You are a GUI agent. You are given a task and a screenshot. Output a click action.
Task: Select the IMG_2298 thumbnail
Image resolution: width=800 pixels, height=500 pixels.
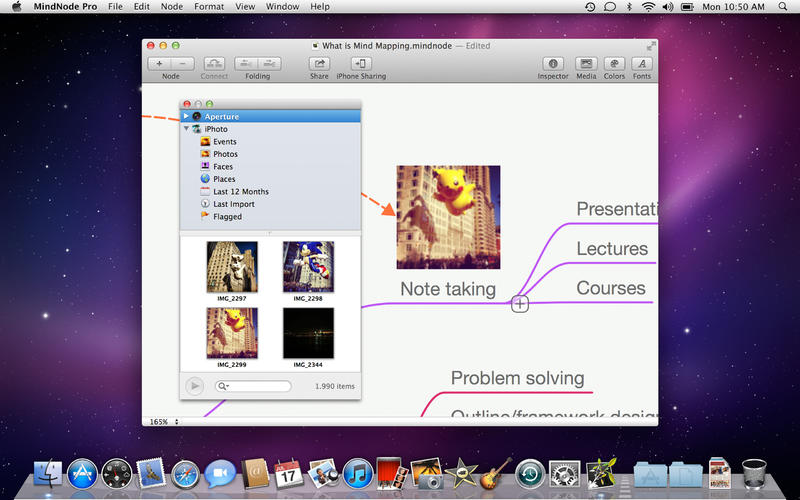point(307,267)
